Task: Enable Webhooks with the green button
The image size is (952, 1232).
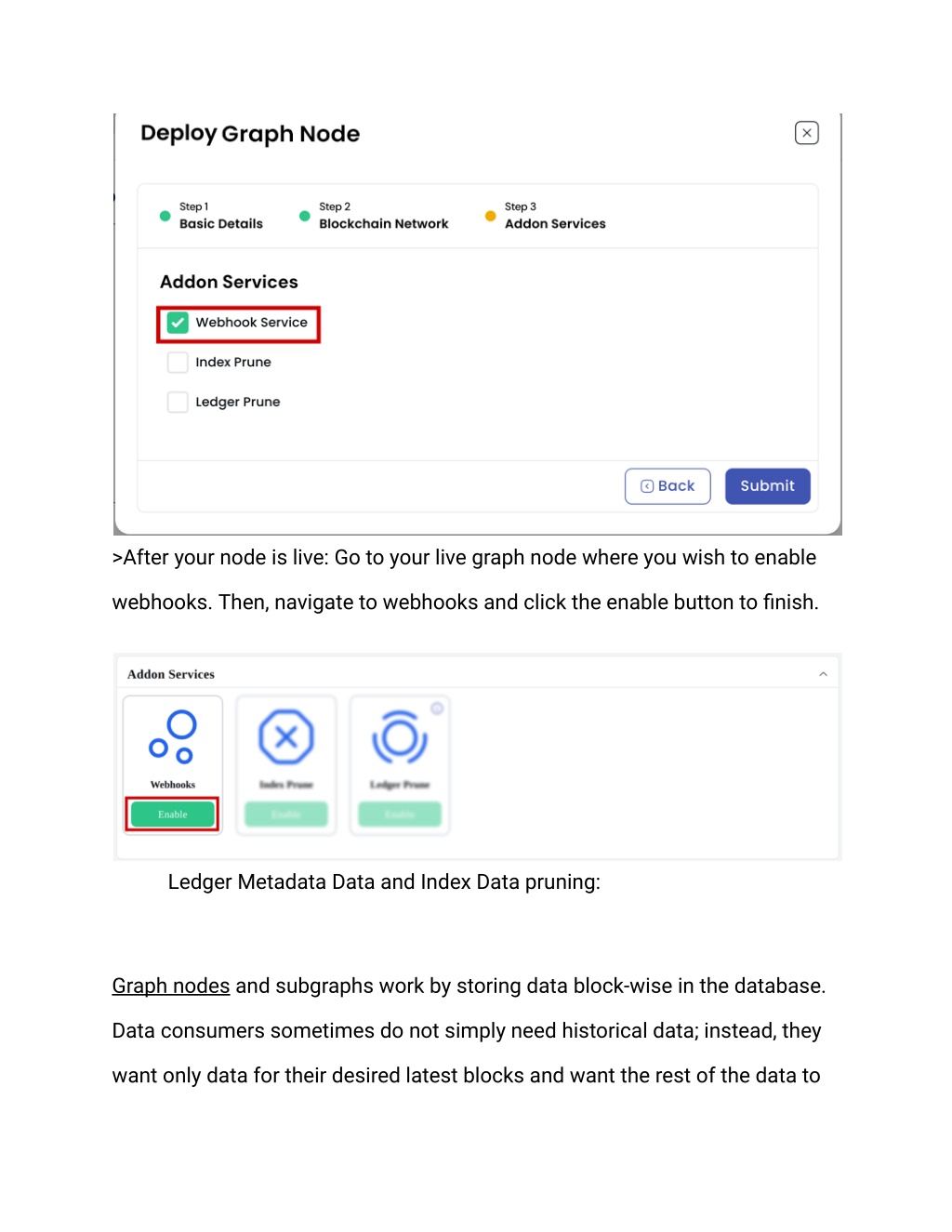Action: [x=173, y=815]
